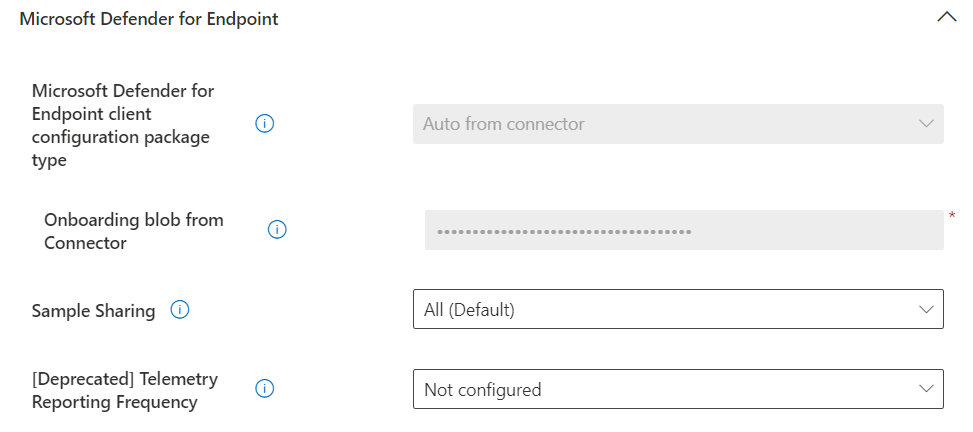The image size is (973, 432).
Task: Select the Not configured value text
Action: click(x=482, y=390)
